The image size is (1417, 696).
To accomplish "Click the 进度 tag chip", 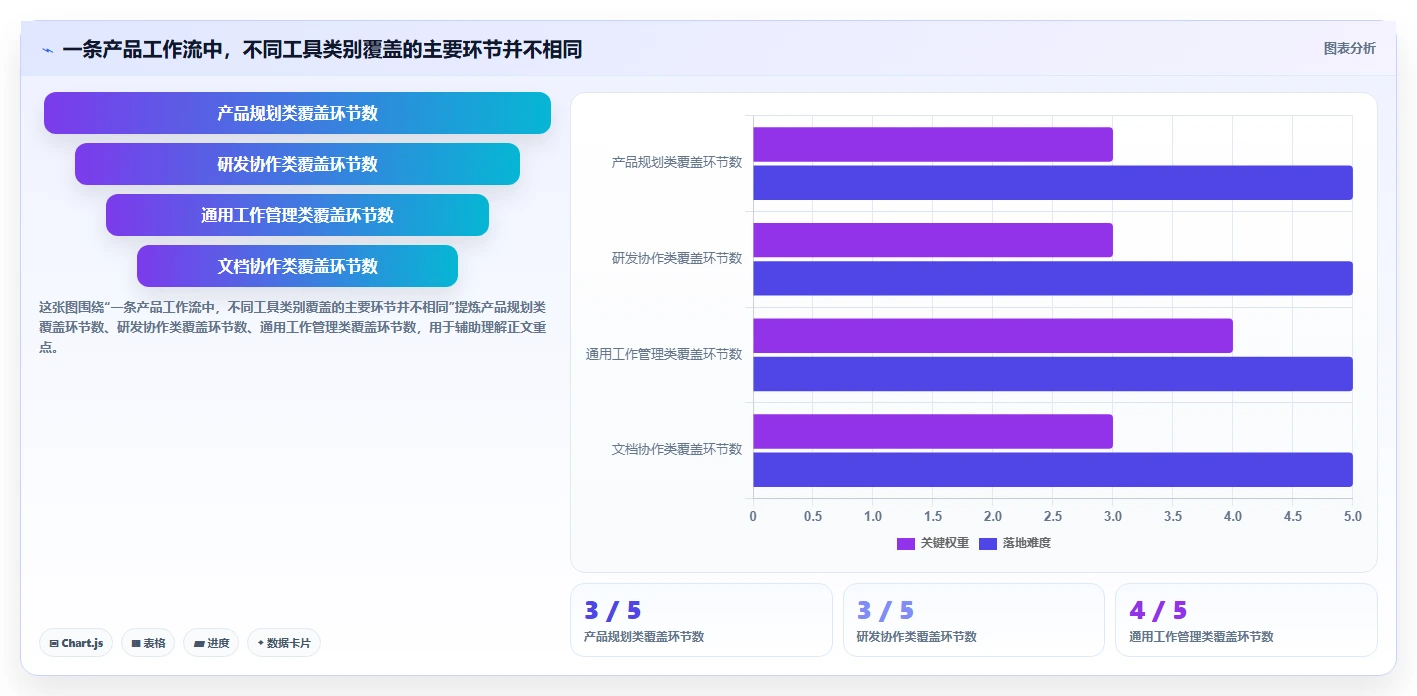I will 211,643.
